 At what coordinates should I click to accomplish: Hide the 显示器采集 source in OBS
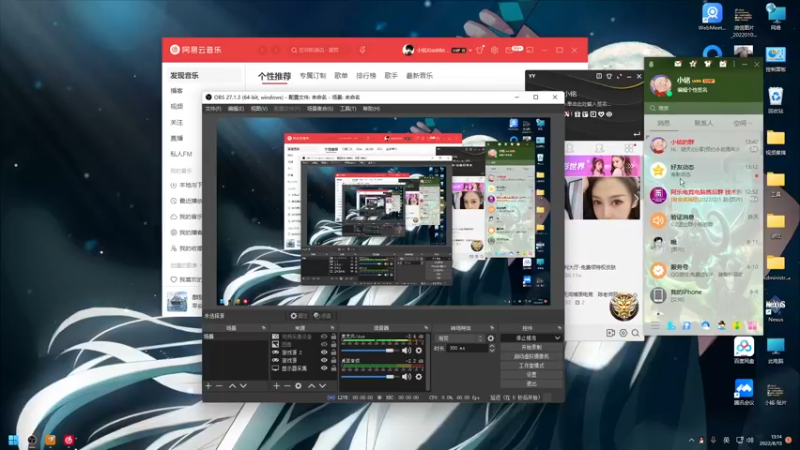pyautogui.click(x=324, y=368)
